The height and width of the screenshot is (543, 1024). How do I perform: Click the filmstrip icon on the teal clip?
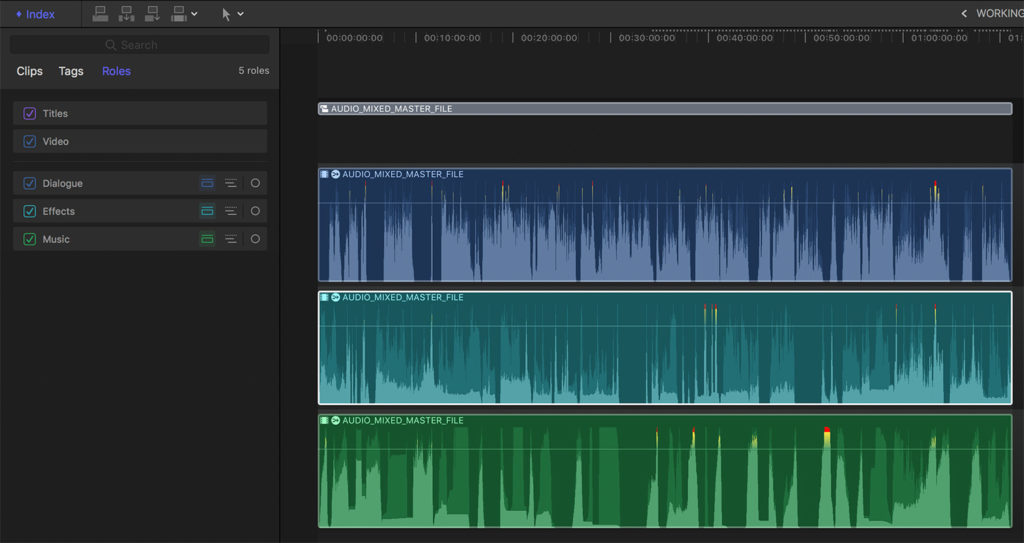point(324,297)
